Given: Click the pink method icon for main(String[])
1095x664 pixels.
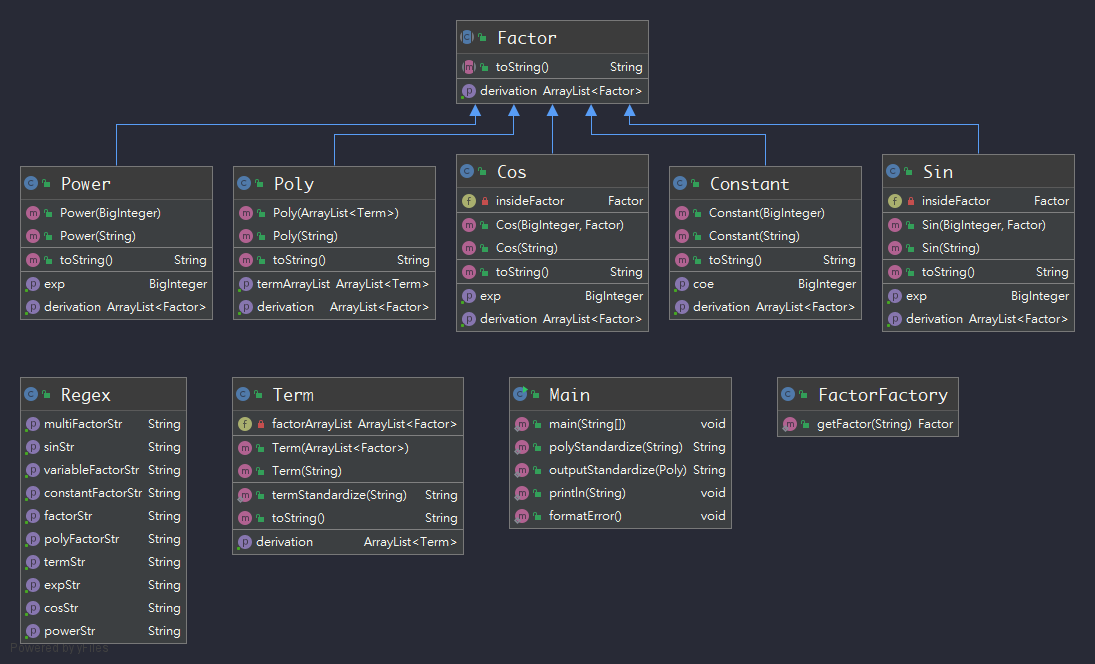Looking at the screenshot, I should 522,423.
